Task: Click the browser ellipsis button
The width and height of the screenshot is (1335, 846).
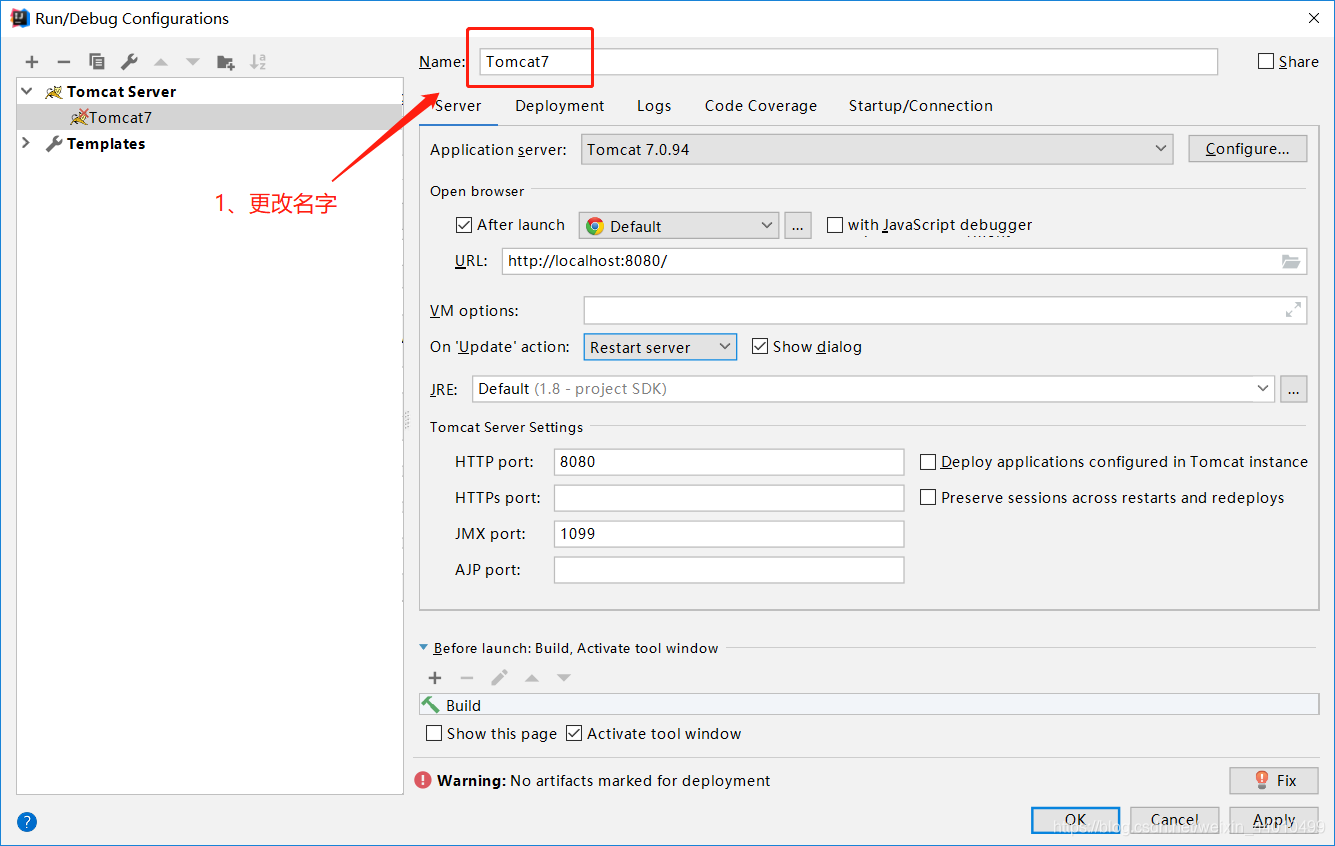Action: (797, 226)
